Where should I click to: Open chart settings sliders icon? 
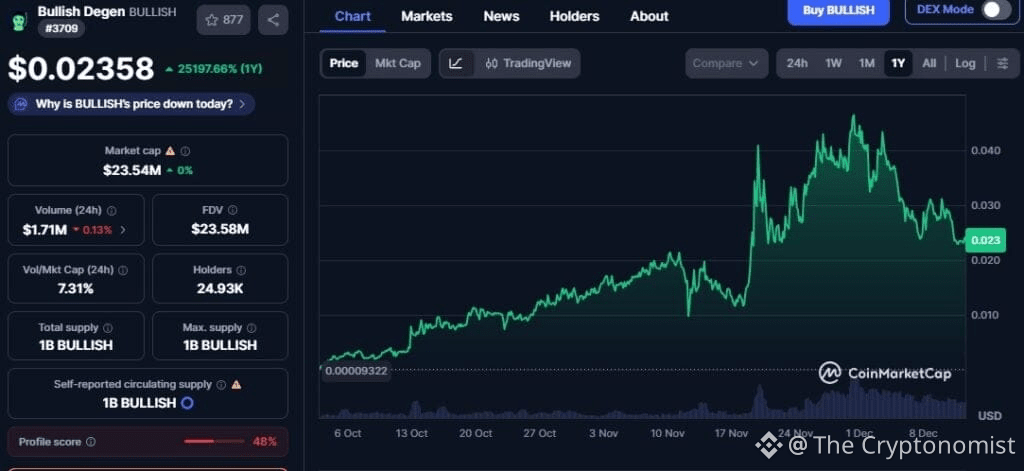1002,63
